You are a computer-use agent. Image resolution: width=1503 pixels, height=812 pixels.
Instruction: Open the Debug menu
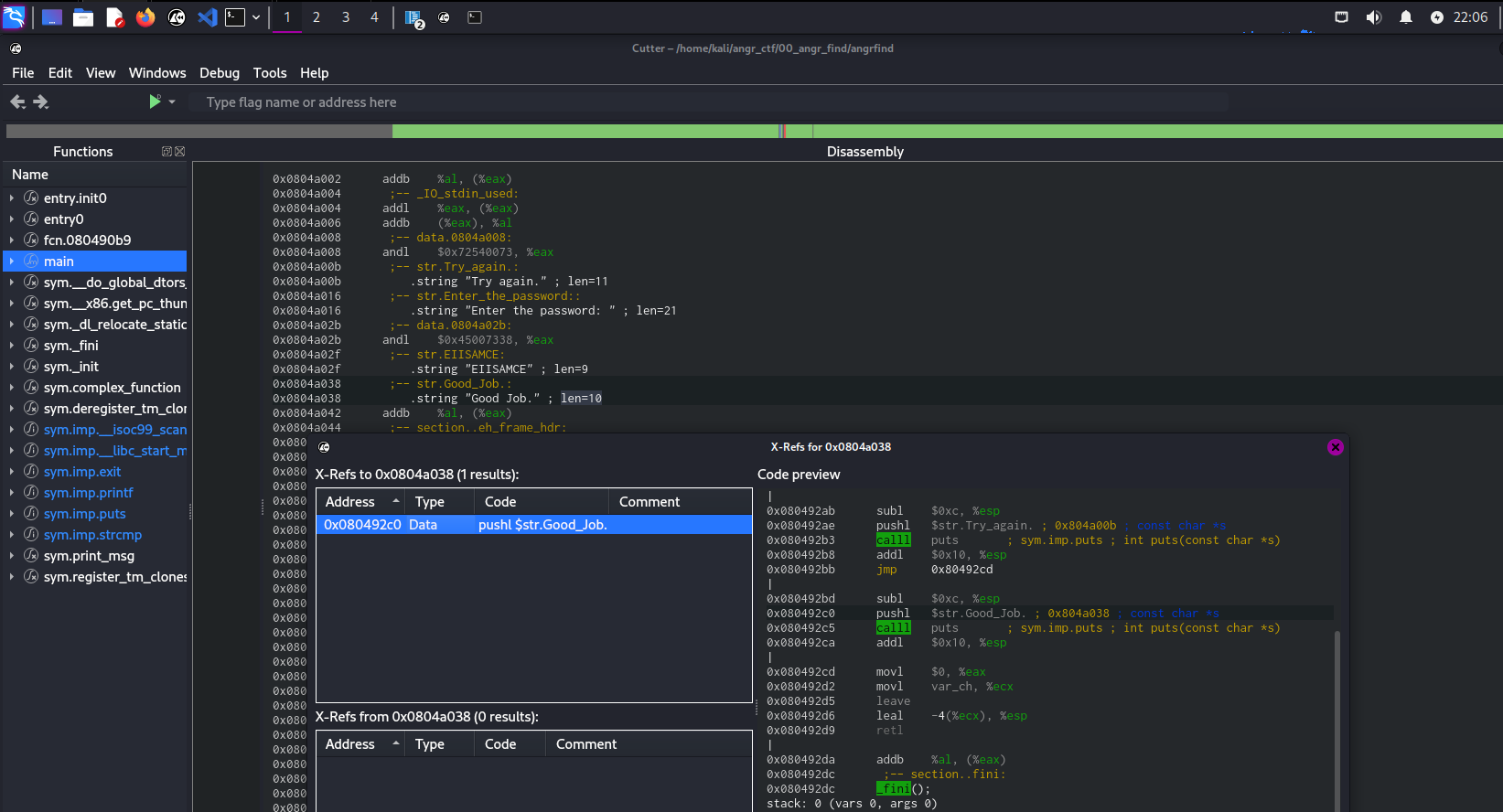coord(220,73)
